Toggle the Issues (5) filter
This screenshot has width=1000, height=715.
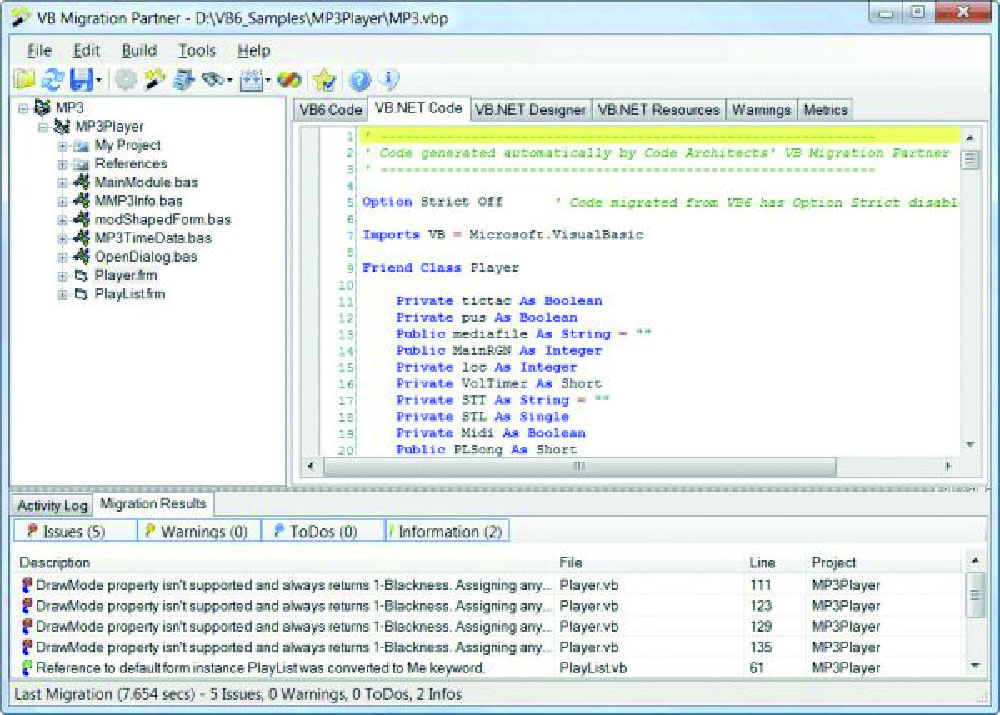click(x=75, y=531)
